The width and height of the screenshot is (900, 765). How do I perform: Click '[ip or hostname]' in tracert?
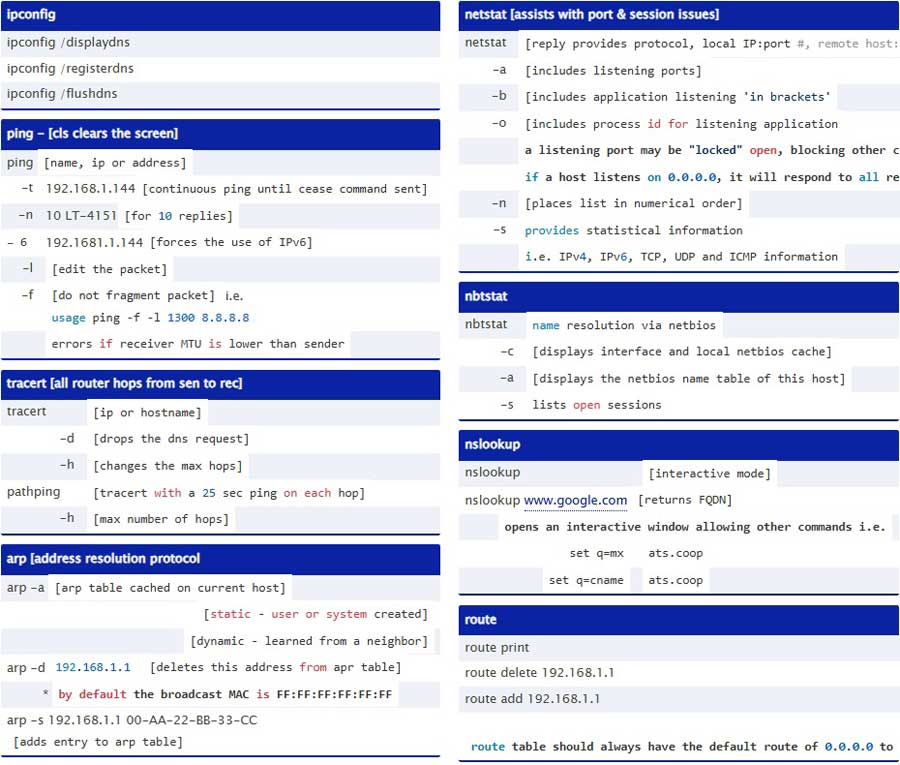point(148,413)
